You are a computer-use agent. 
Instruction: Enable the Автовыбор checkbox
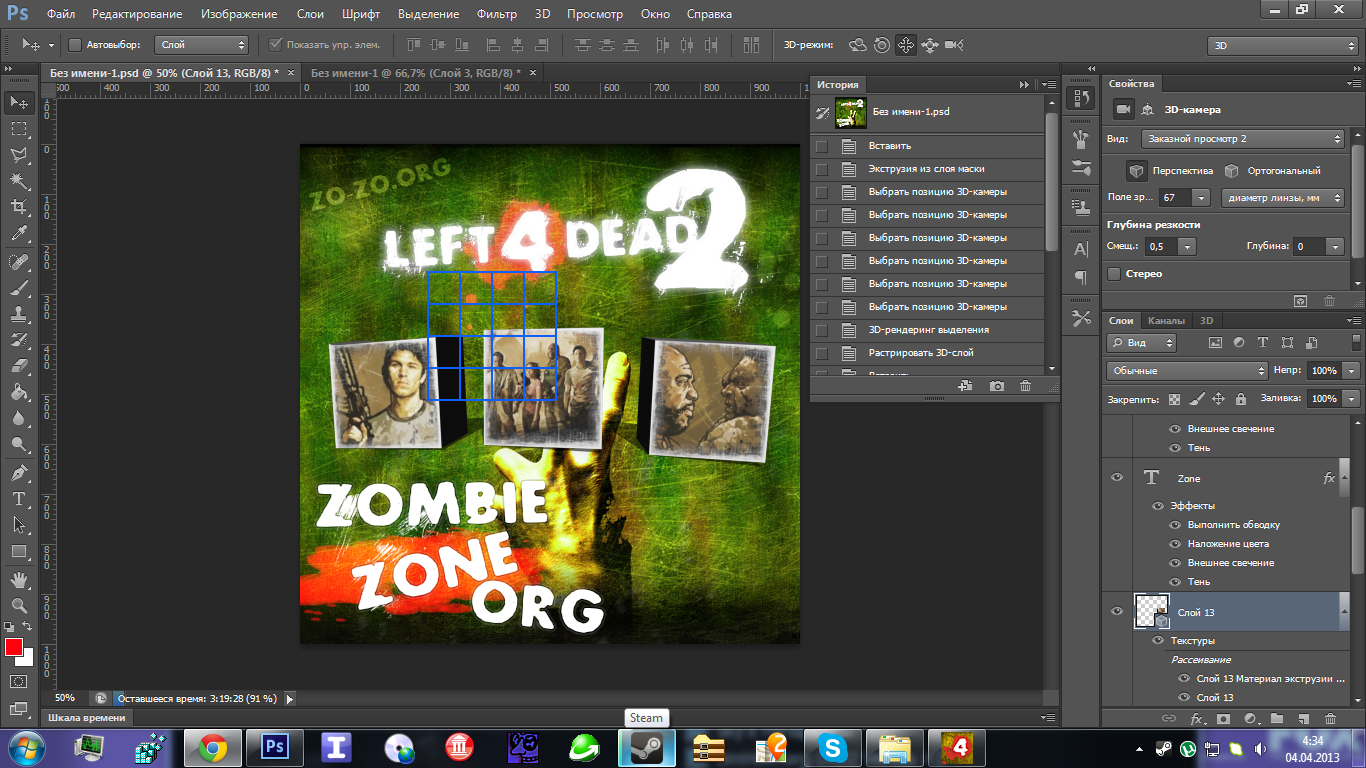[75, 45]
